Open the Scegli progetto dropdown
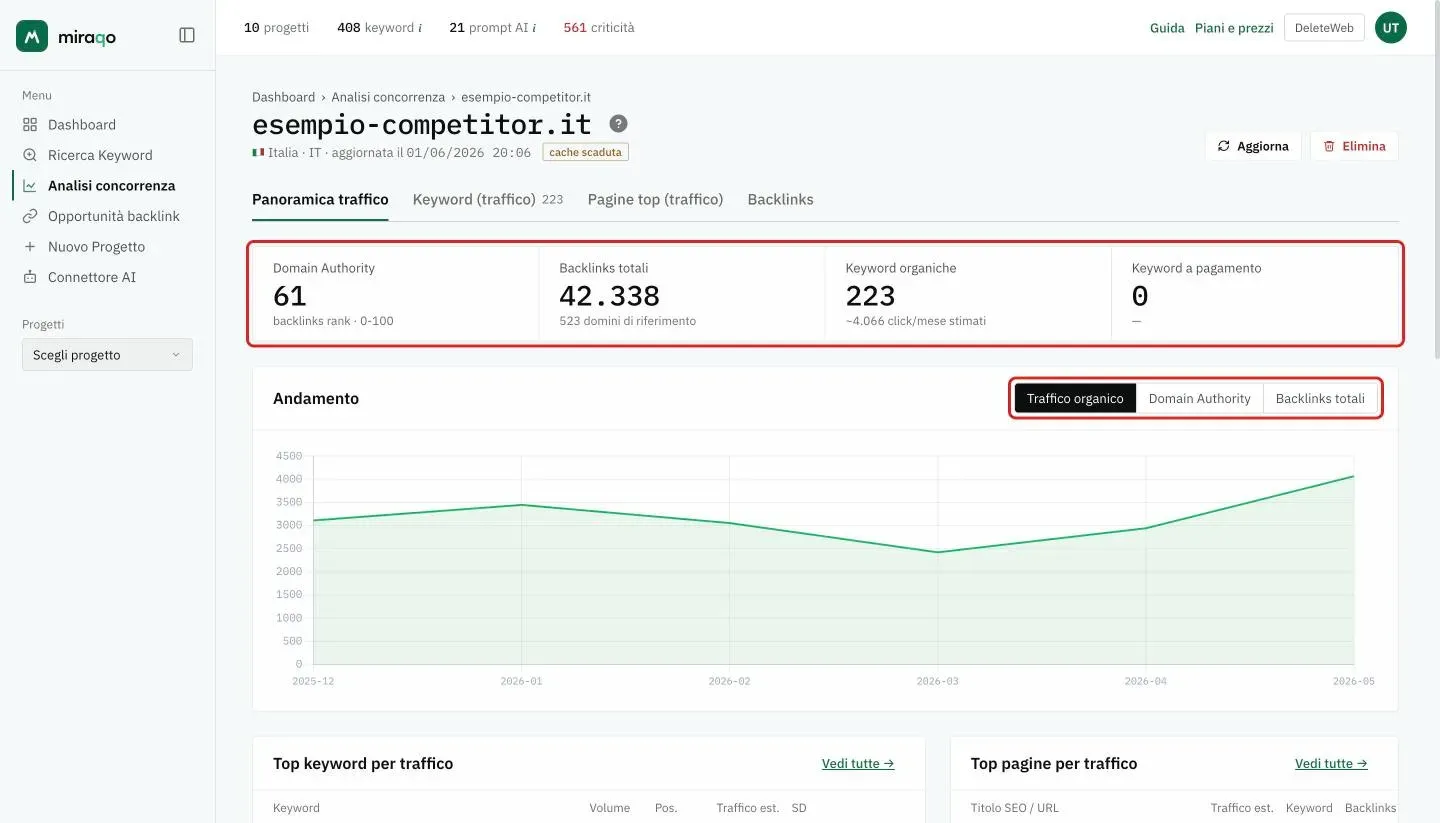 107,355
